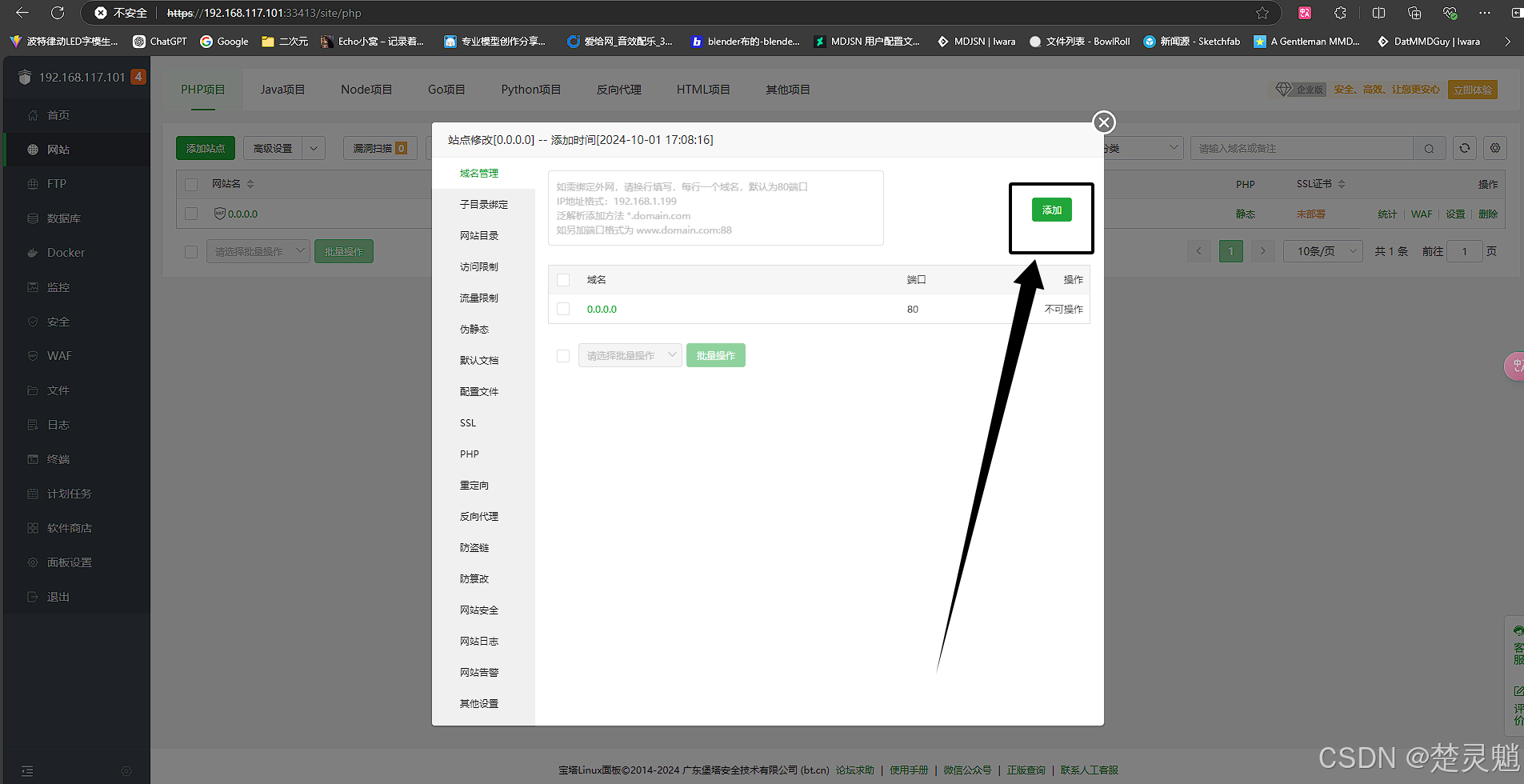Expand 高级设置 dropdown arrow
1524x784 pixels.
click(x=314, y=148)
